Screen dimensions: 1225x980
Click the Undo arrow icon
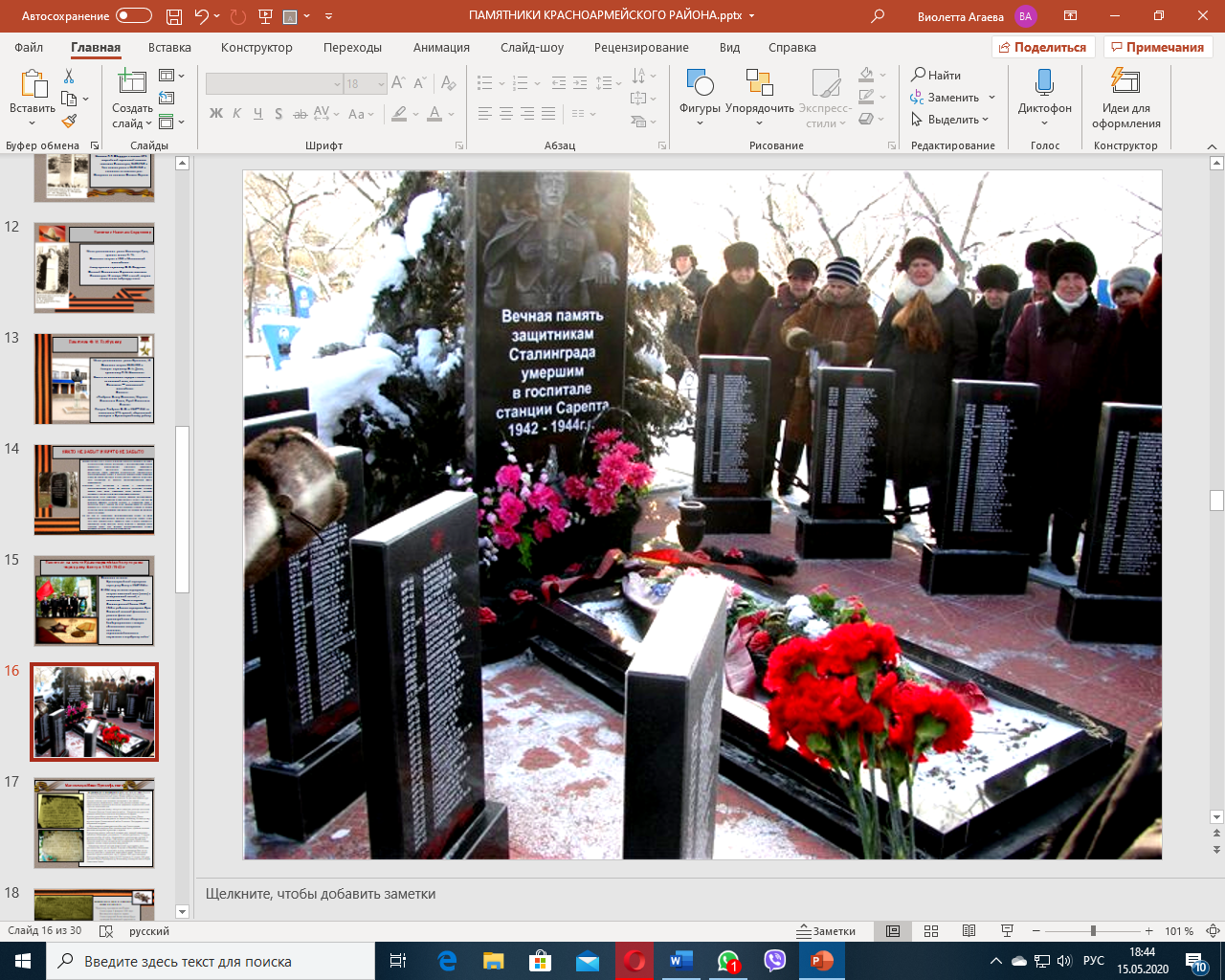click(201, 16)
